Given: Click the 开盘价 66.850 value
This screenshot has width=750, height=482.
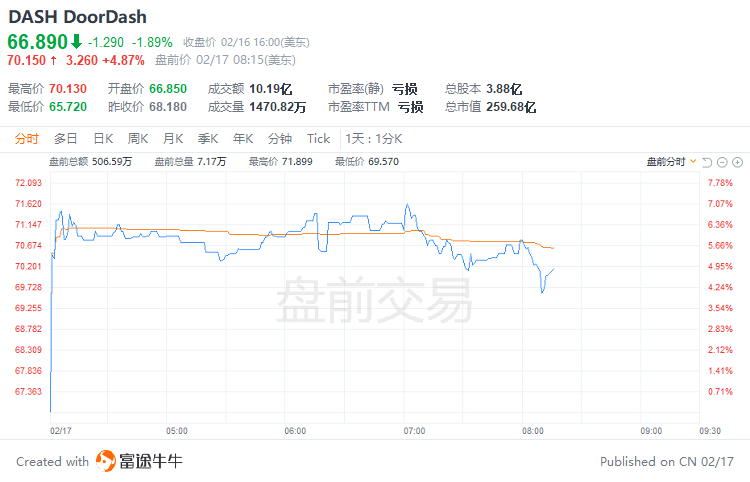Looking at the screenshot, I should coord(168,88).
